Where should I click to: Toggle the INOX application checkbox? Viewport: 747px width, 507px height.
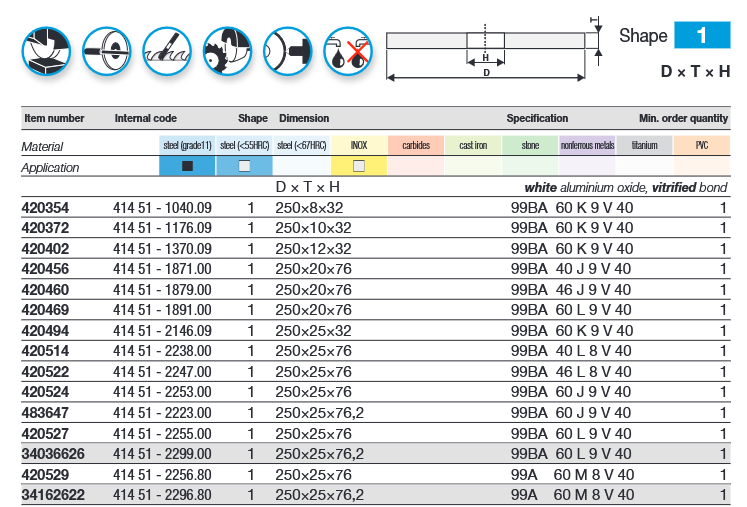point(359,166)
